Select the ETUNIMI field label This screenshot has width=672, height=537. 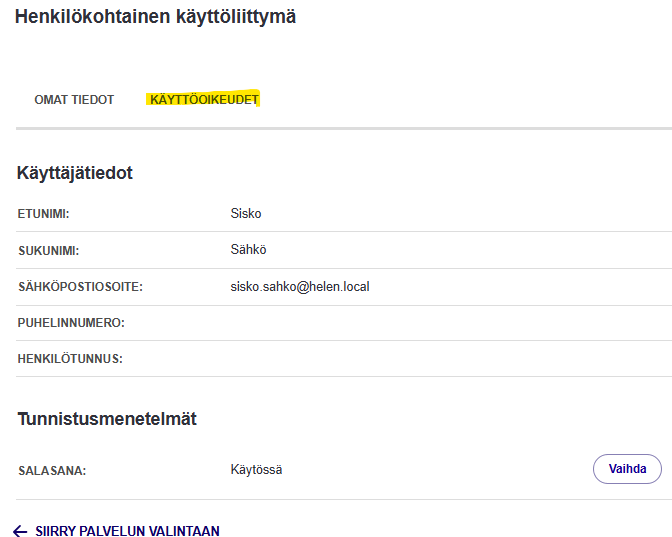click(x=49, y=214)
